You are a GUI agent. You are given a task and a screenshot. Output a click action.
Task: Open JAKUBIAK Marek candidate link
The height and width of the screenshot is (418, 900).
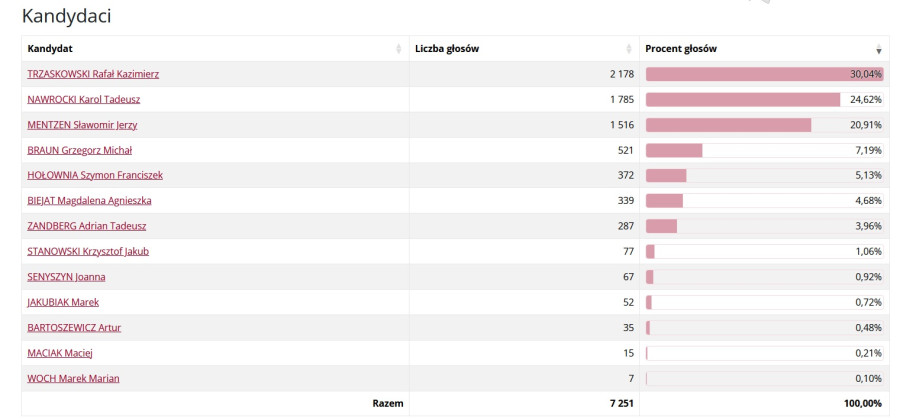tap(63, 302)
